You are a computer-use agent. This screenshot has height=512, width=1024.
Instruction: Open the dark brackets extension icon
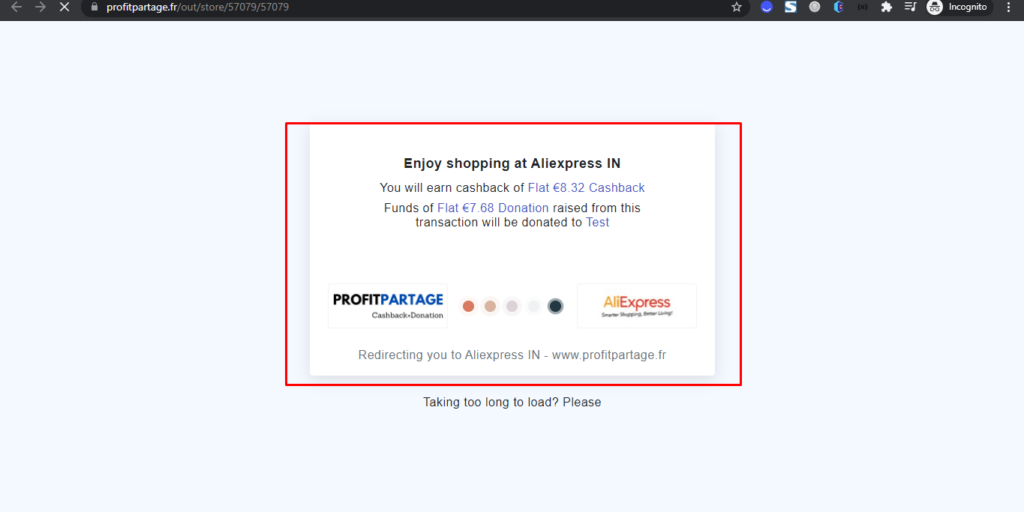pyautogui.click(x=863, y=7)
